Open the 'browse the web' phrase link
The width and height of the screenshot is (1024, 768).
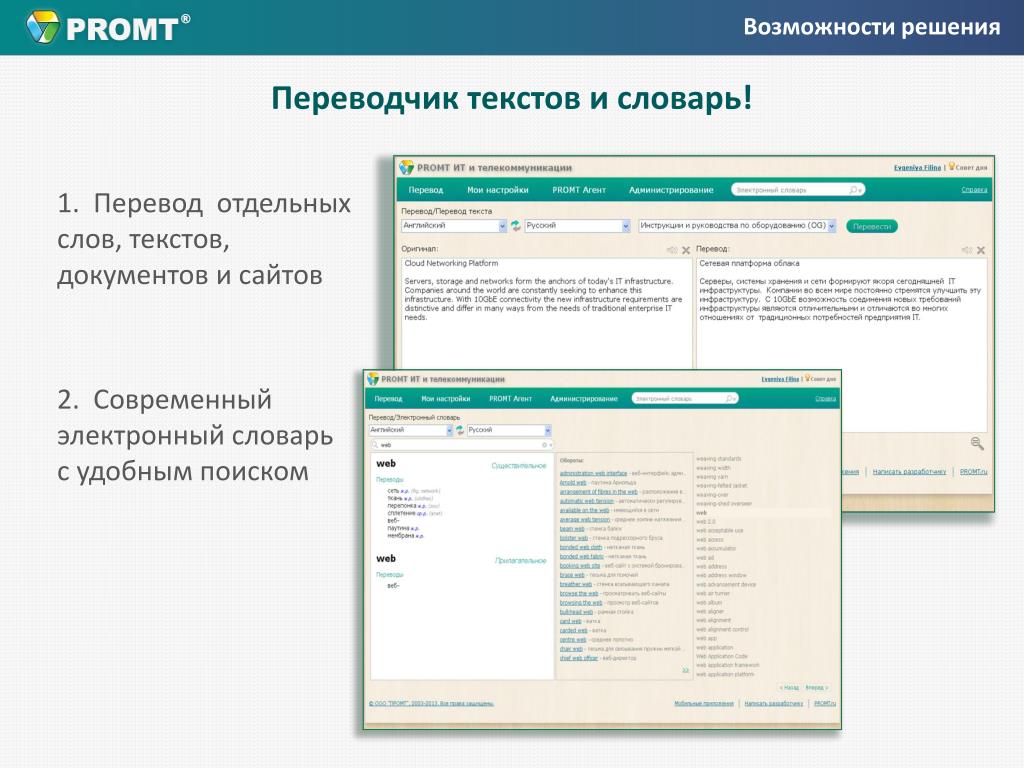coord(579,594)
